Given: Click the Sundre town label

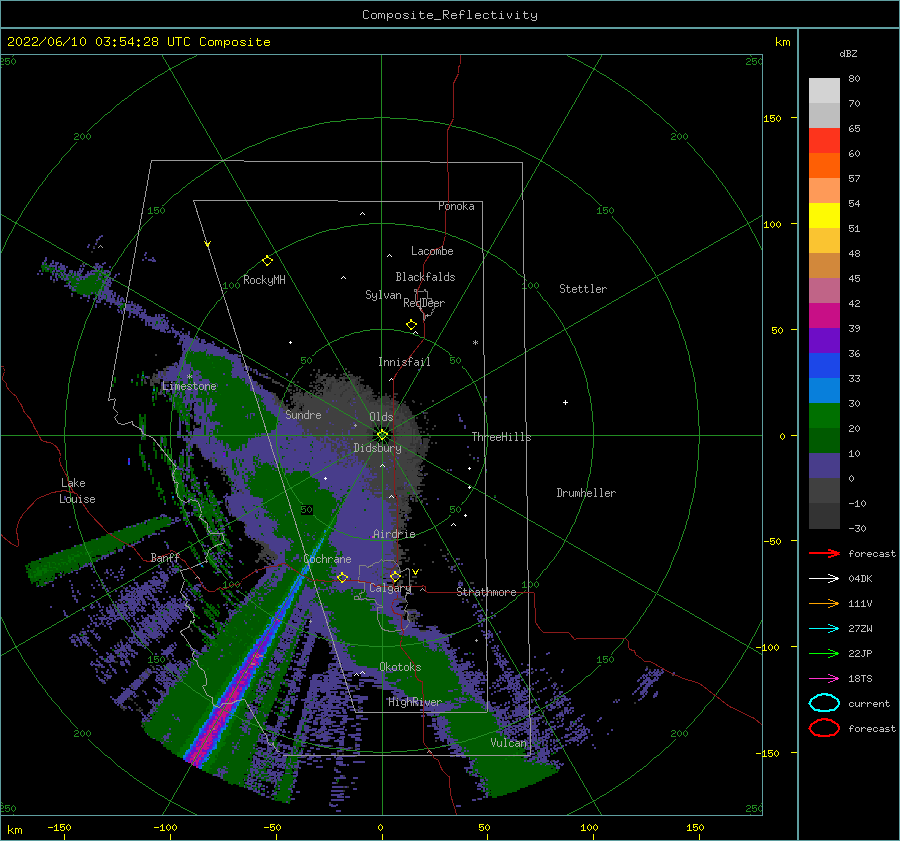Looking at the screenshot, I should click(303, 414).
